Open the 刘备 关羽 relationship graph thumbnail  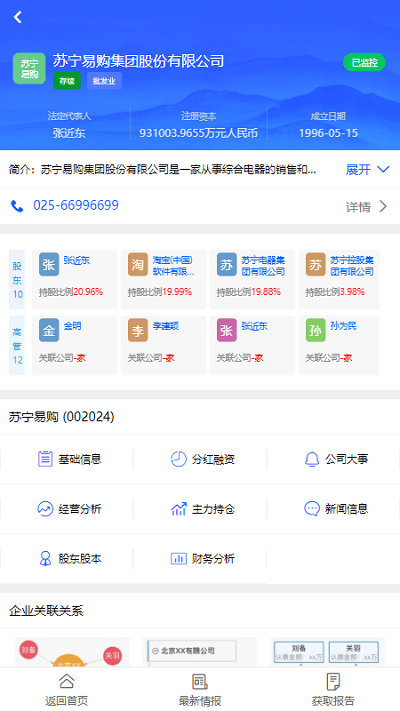pyautogui.click(x=73, y=652)
